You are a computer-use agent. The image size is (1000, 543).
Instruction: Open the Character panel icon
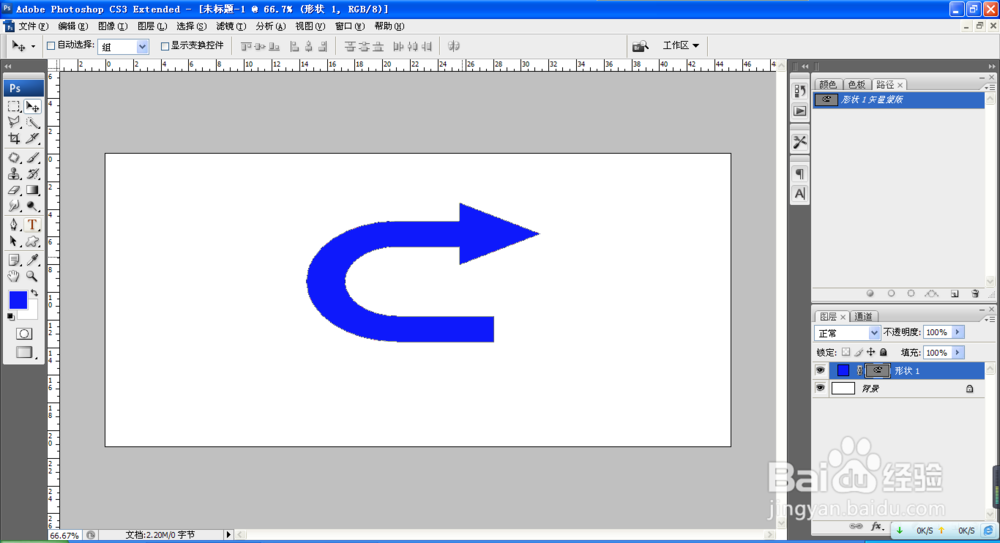pos(800,193)
